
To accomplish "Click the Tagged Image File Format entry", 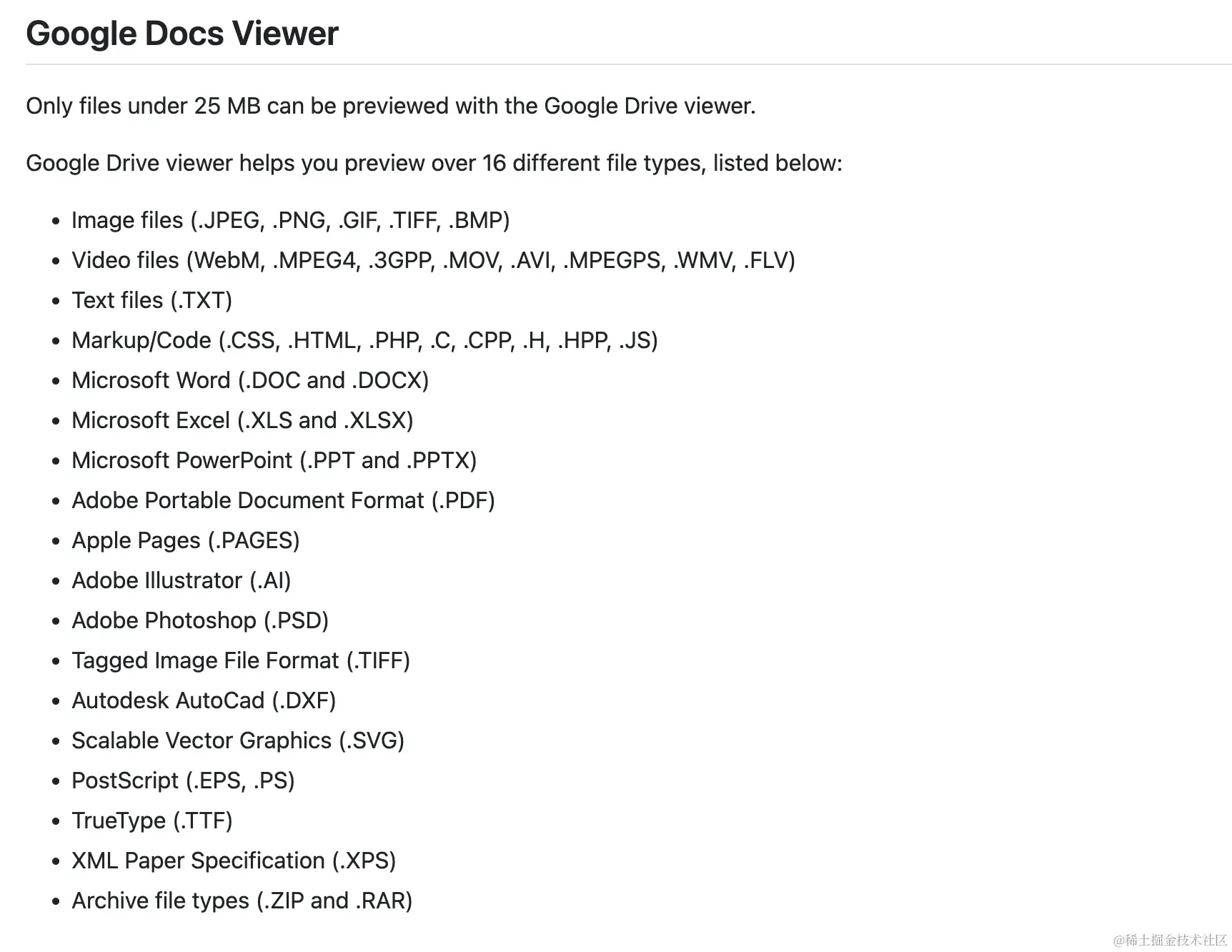I will (241, 660).
